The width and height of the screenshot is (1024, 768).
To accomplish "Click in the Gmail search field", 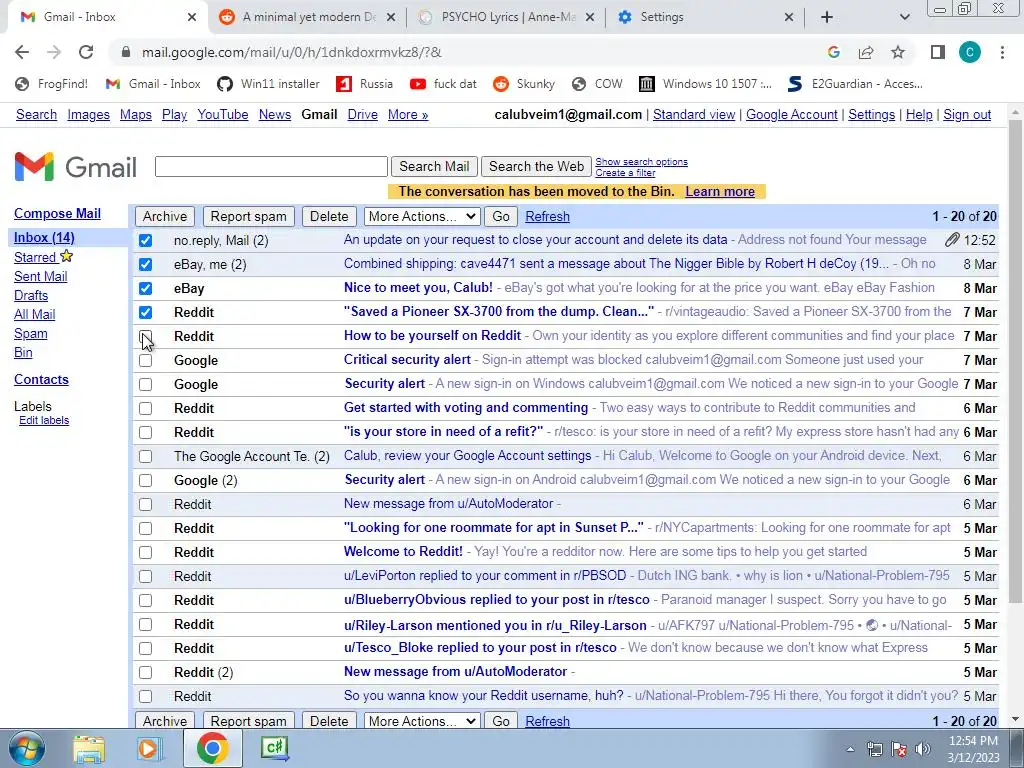I will pos(271,167).
